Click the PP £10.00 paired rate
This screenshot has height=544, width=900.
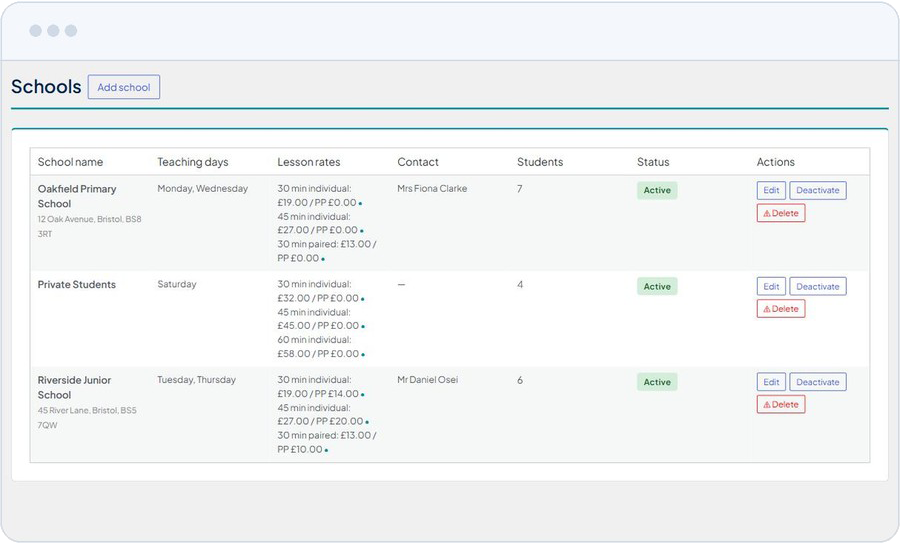tap(300, 450)
